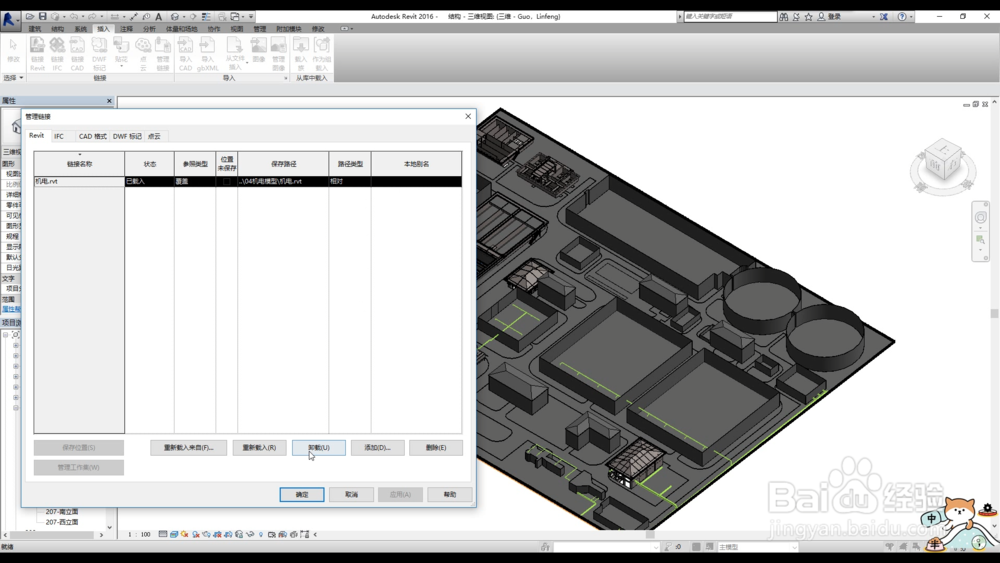Click the keyword search input field
Viewport: 1000px width, 563px height.
click(730, 17)
